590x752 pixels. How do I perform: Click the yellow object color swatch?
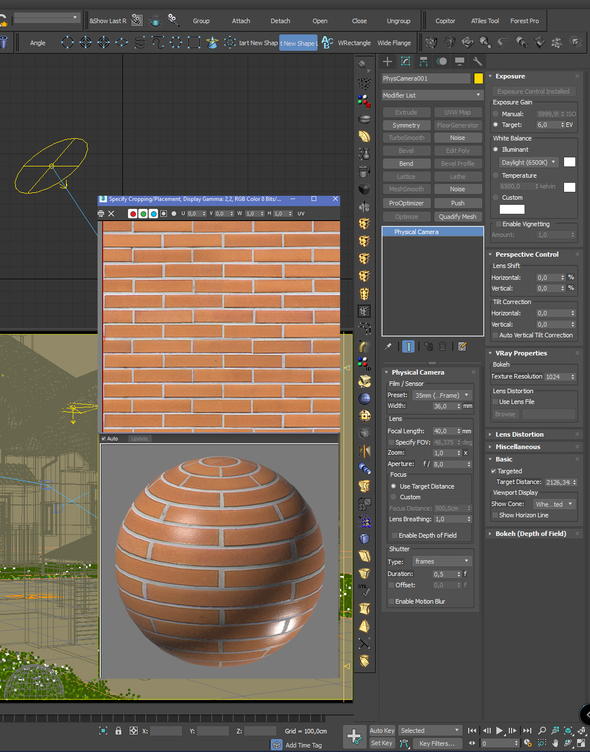[x=478, y=79]
